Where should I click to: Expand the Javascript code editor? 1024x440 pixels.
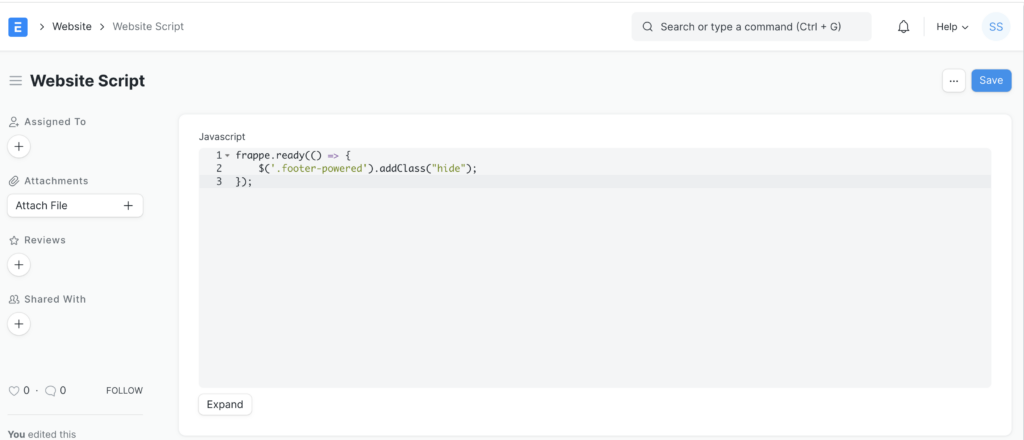[225, 405]
